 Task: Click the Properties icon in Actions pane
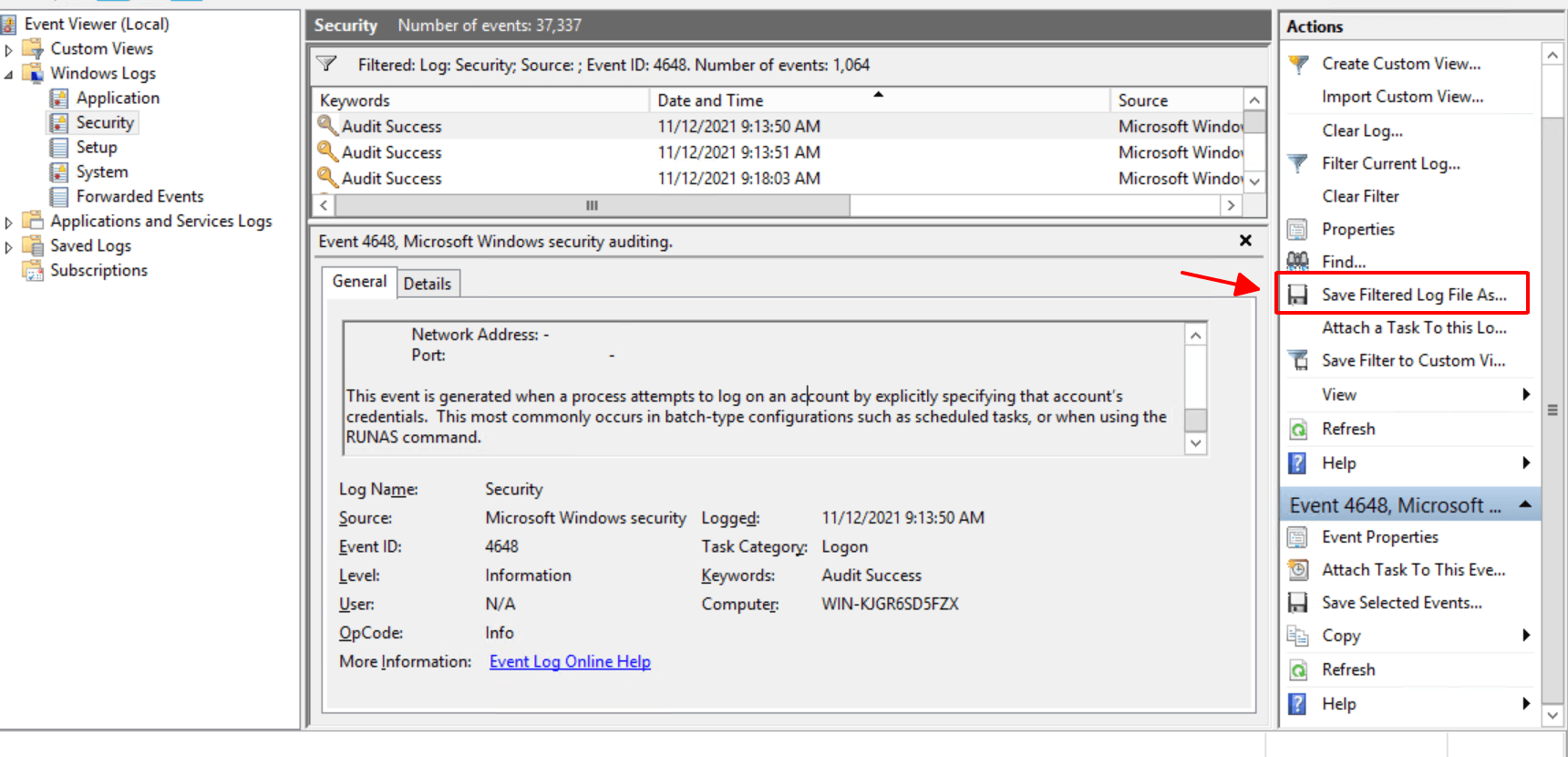[x=1297, y=229]
